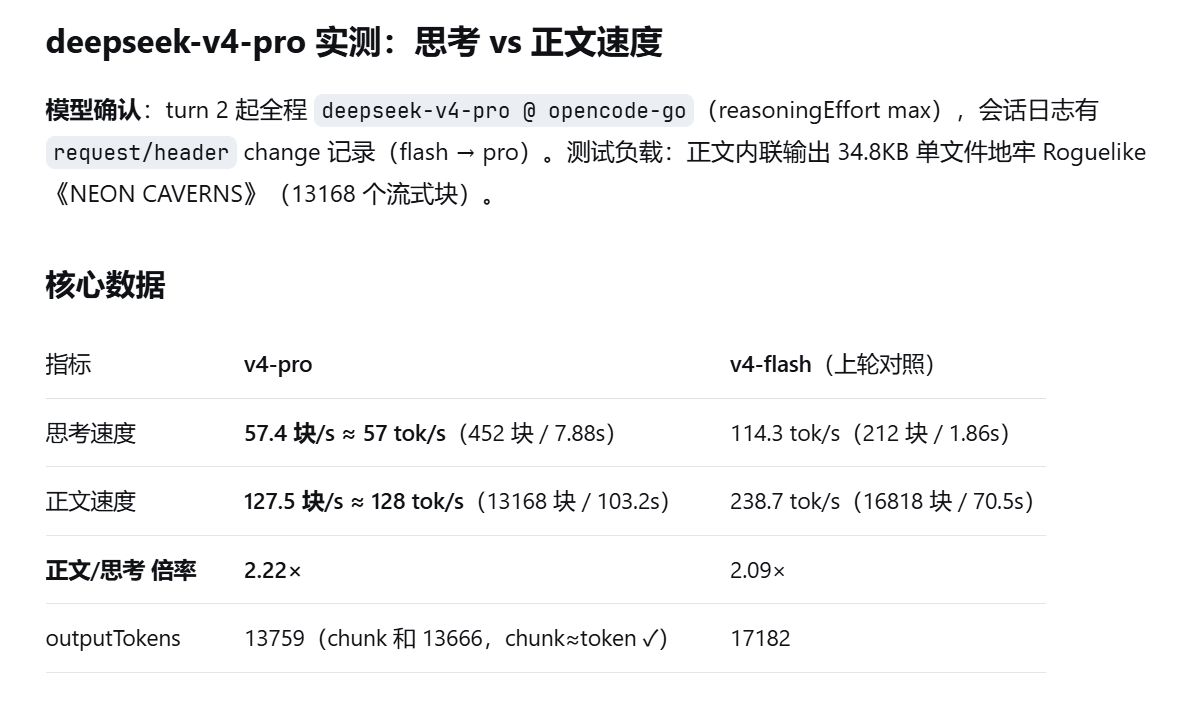Click the 正文/思考 倍率 row label
Image resolution: width=1189 pixels, height=701 pixels.
coord(121,570)
